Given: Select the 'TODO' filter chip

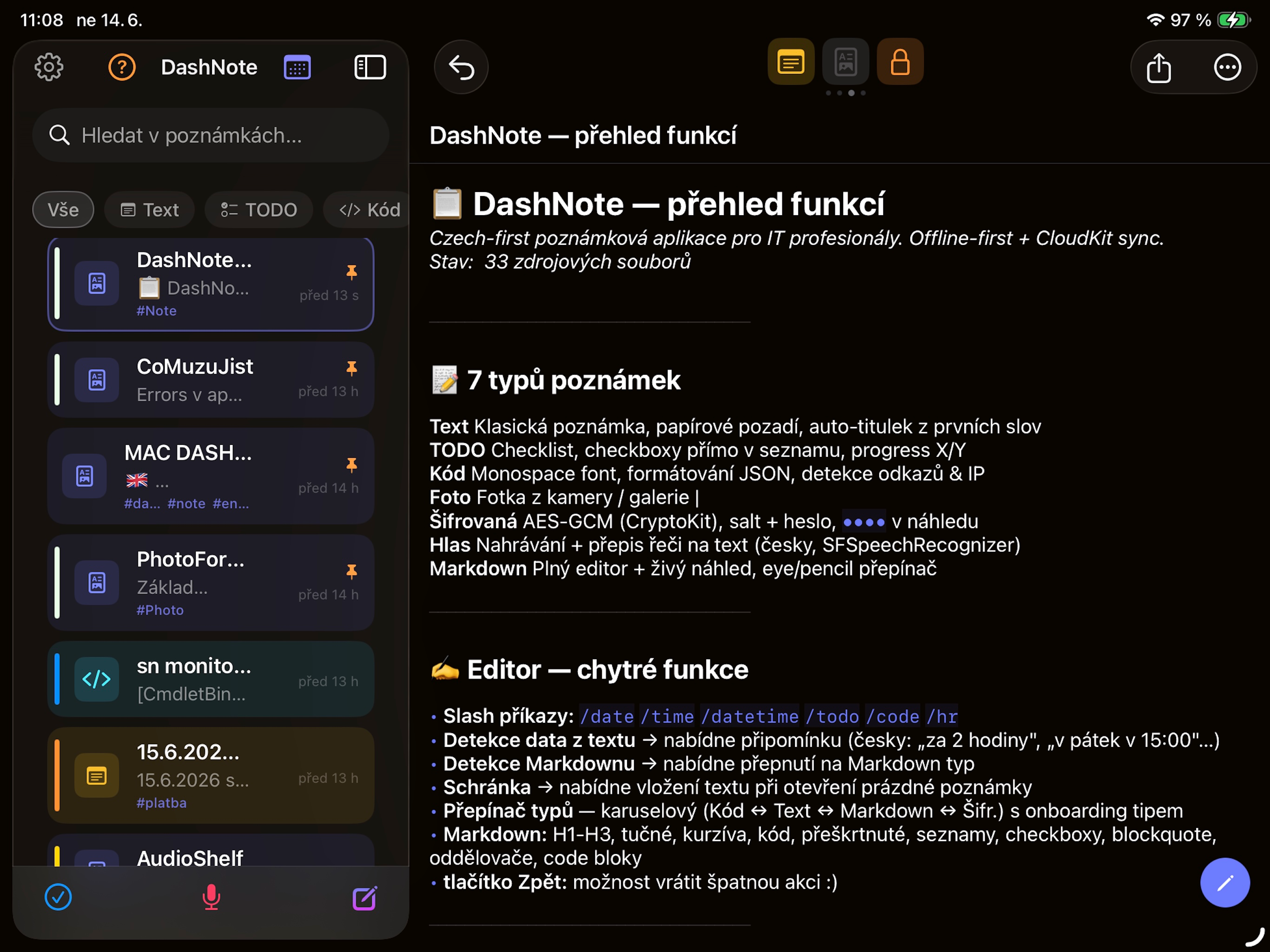Looking at the screenshot, I should (259, 210).
